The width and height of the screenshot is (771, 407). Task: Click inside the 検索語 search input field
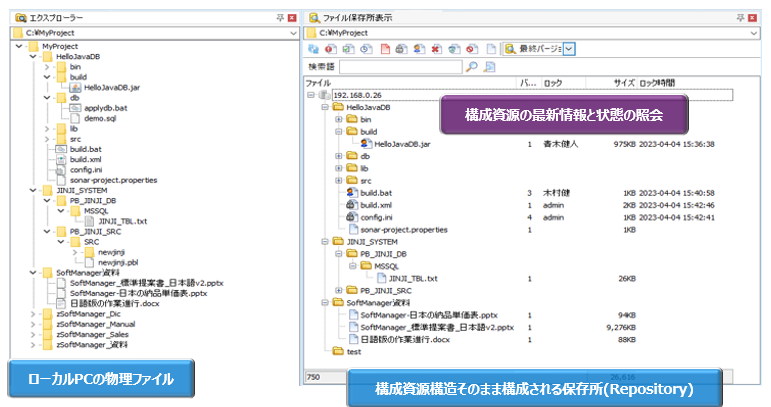[400, 67]
